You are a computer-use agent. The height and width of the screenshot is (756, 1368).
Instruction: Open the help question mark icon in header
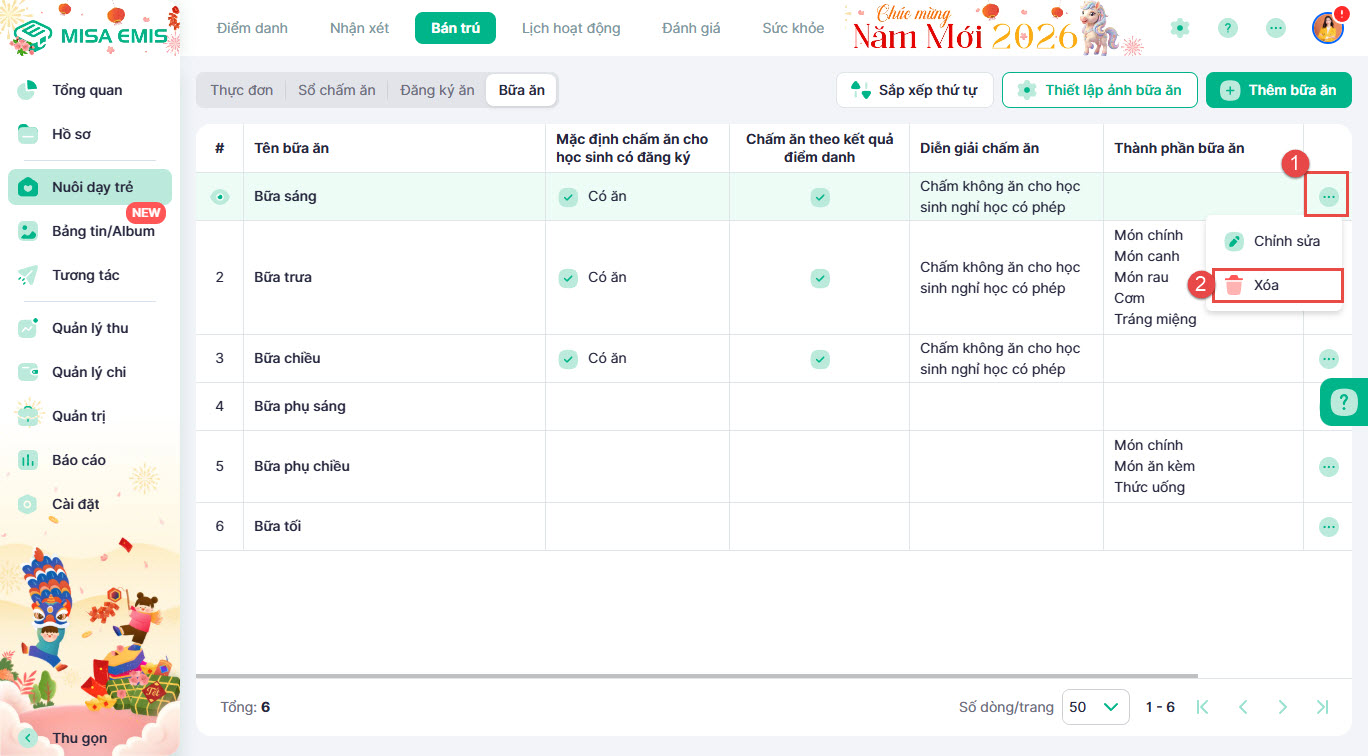[1228, 28]
